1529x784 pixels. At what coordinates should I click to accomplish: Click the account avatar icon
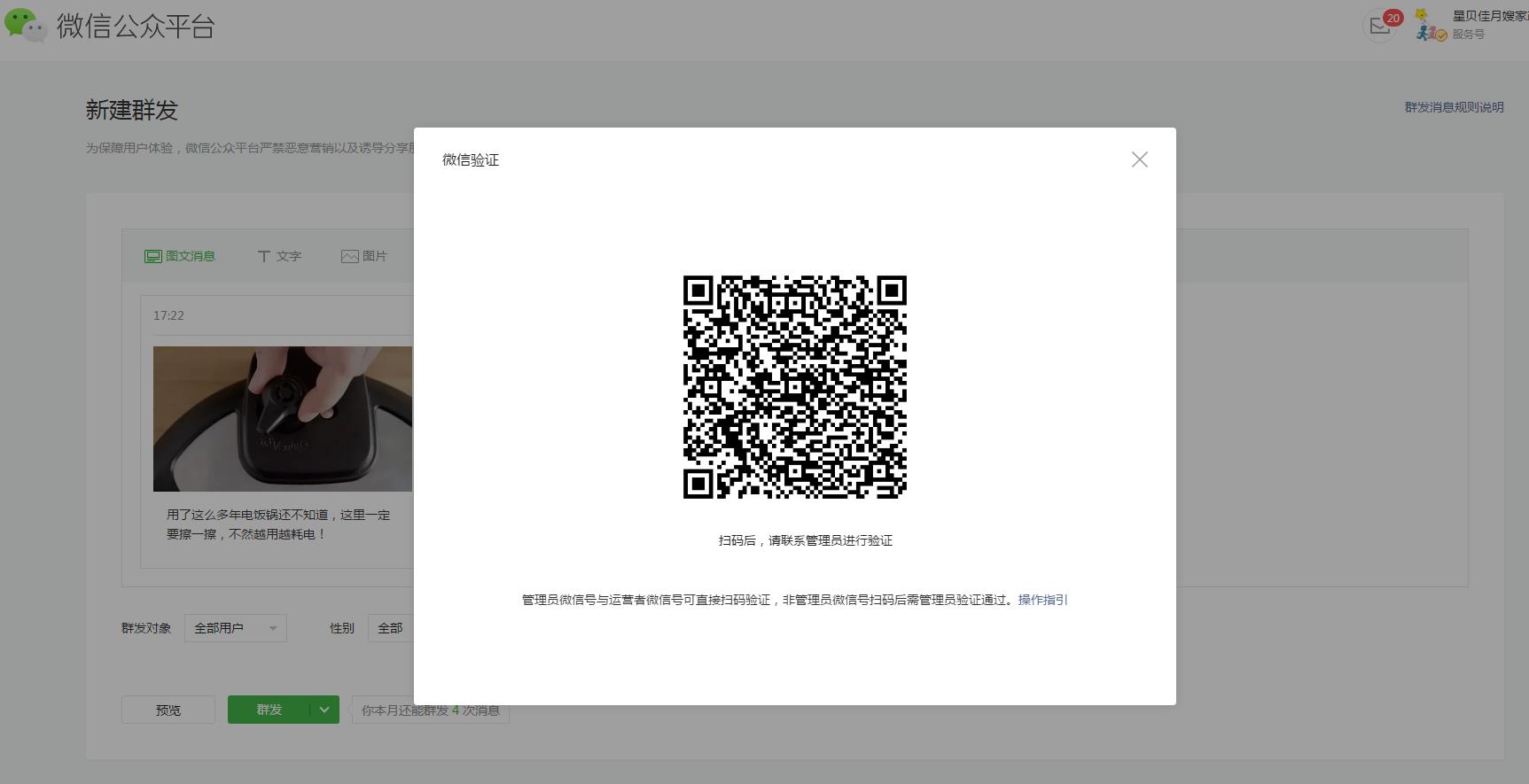pyautogui.click(x=1430, y=25)
